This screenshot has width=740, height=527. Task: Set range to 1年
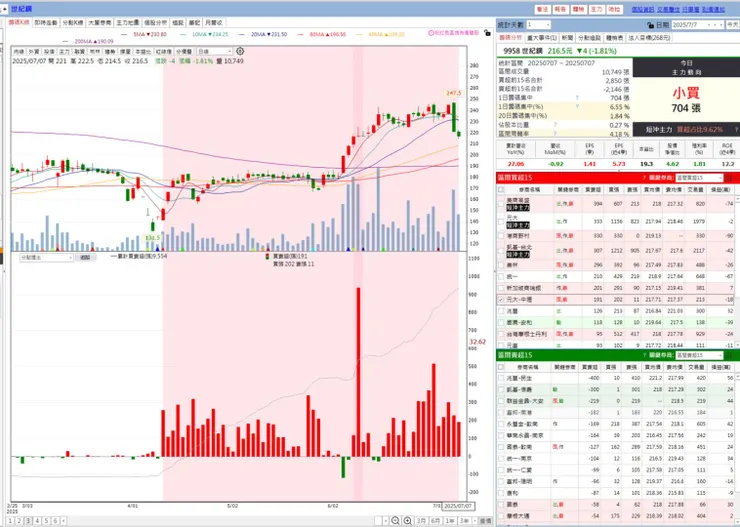tap(450, 521)
